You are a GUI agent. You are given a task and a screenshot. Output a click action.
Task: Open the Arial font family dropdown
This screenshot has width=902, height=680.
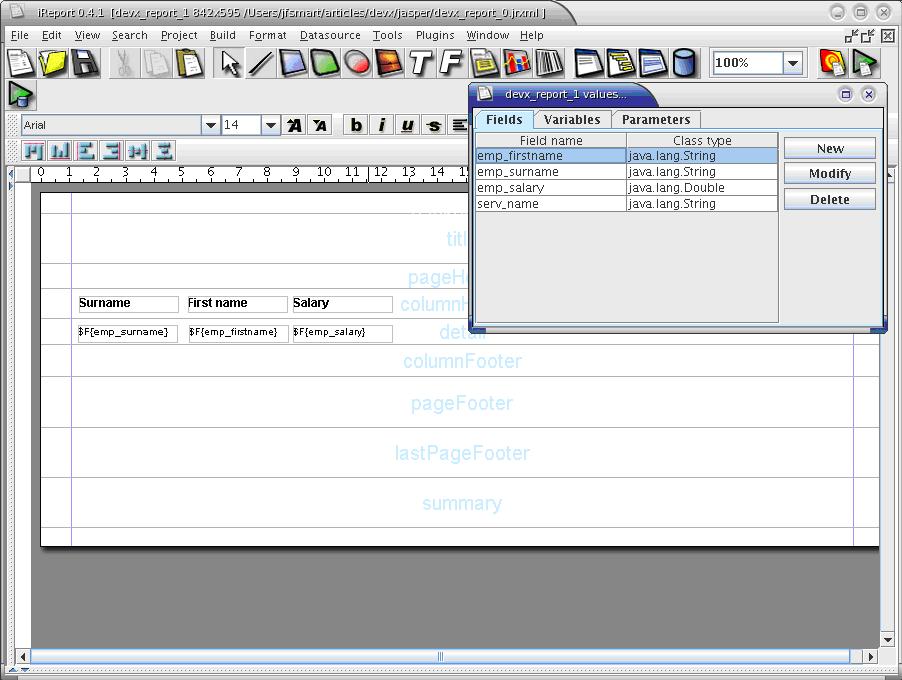(211, 125)
